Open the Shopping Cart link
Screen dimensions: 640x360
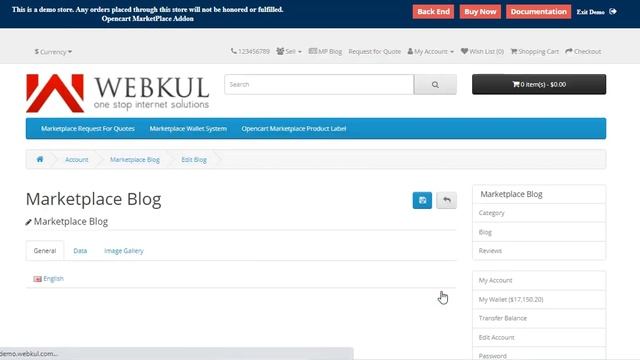[535, 51]
